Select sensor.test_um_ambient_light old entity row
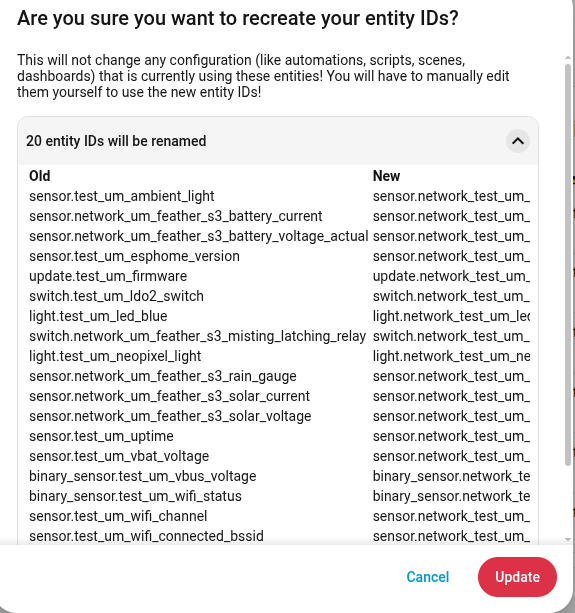Screen dimensions: 575x613 [x=122, y=196]
